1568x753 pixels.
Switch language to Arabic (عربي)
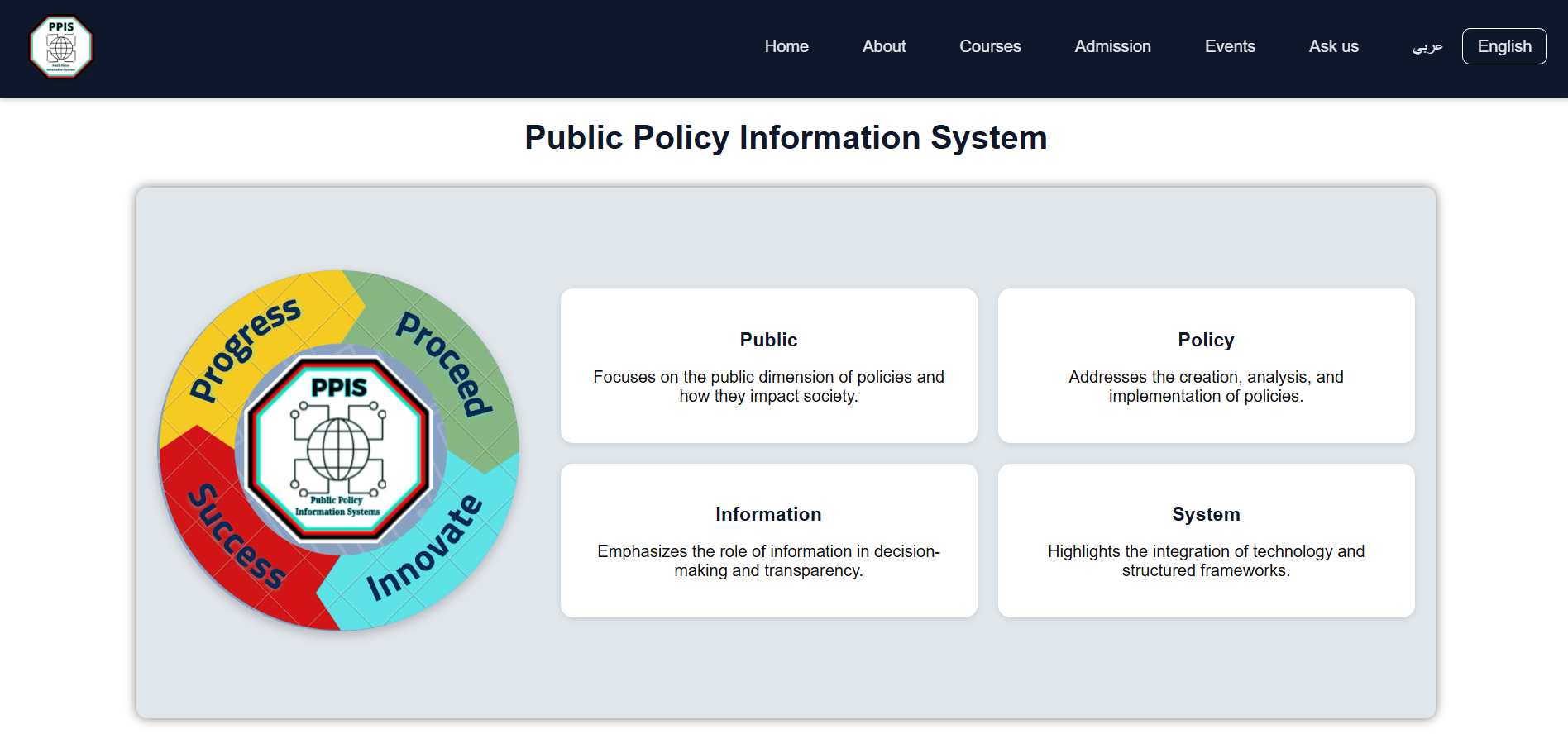point(1427,46)
